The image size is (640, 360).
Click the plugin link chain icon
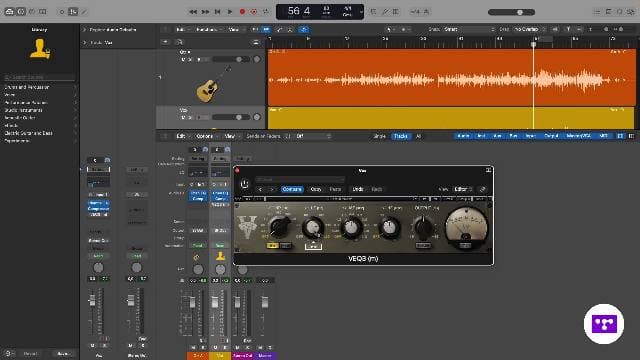[x=482, y=189]
